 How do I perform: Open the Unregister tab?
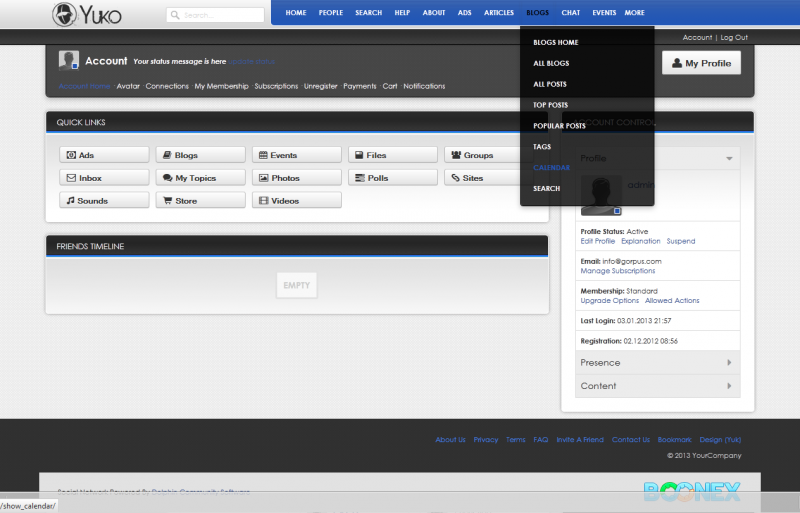tap(320, 86)
